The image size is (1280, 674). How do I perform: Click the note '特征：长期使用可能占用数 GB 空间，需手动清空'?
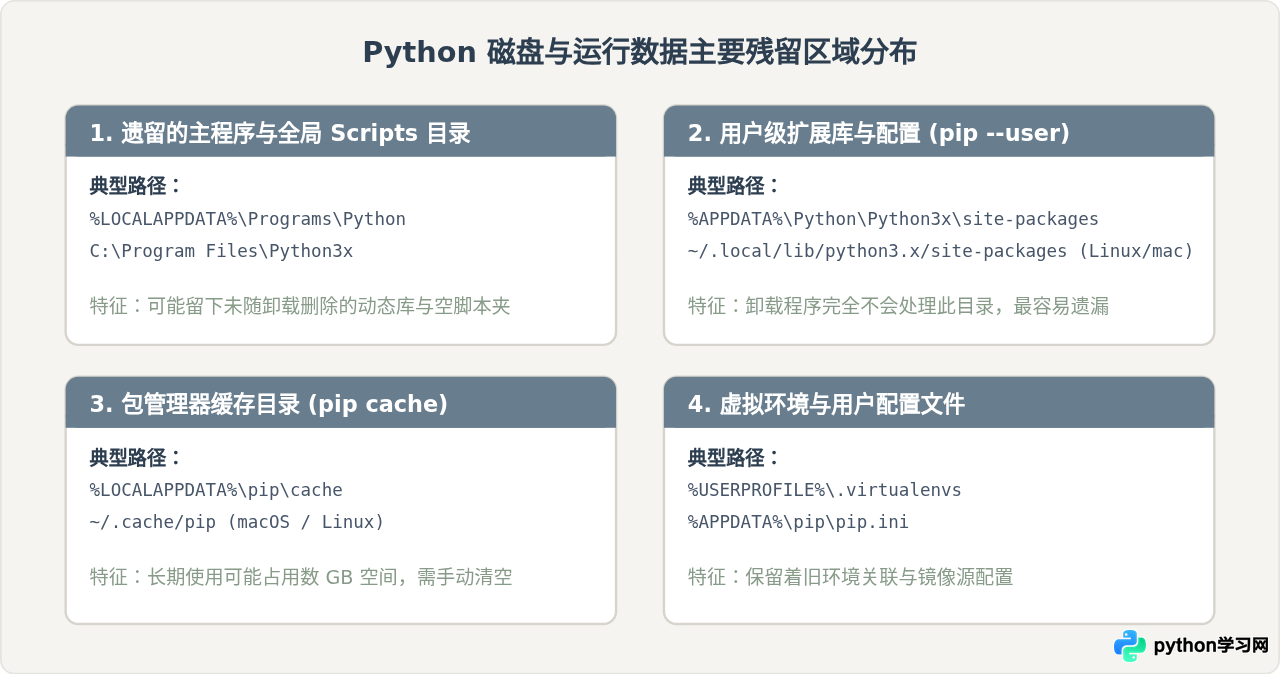point(301,577)
